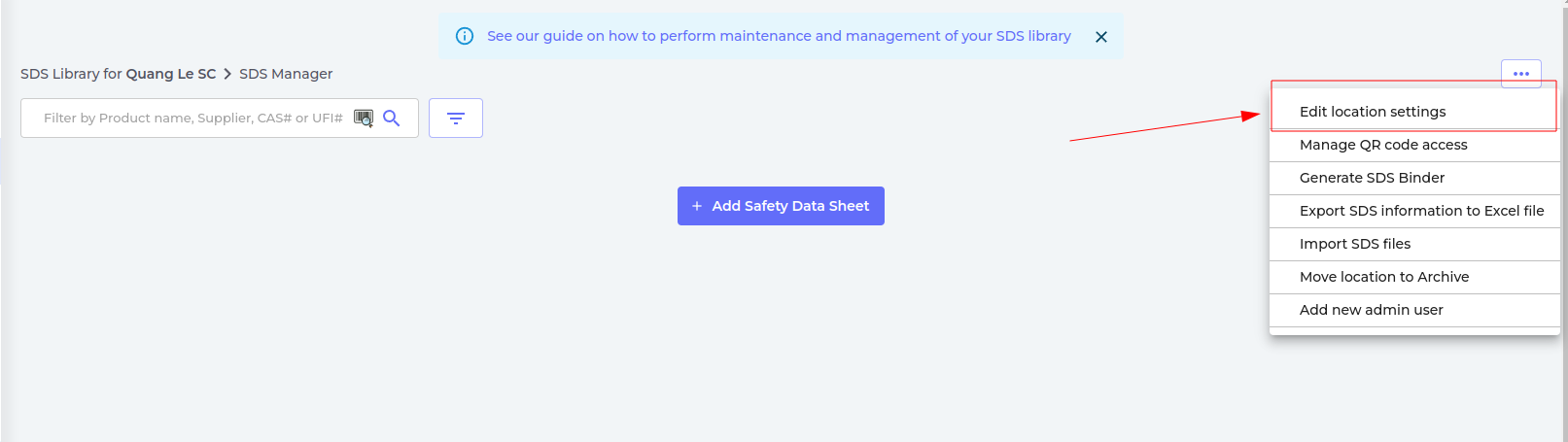Click the plus icon on Add Safety Data Sheet

tap(696, 206)
